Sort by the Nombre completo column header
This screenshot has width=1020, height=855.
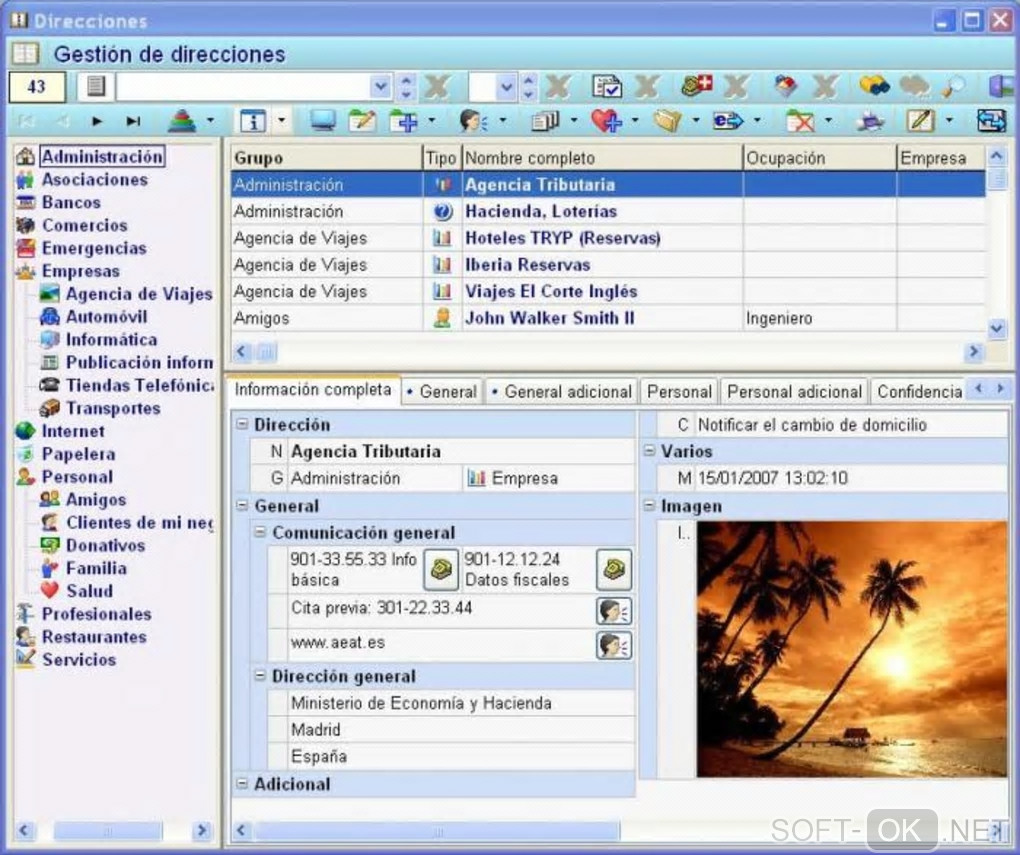(602, 158)
